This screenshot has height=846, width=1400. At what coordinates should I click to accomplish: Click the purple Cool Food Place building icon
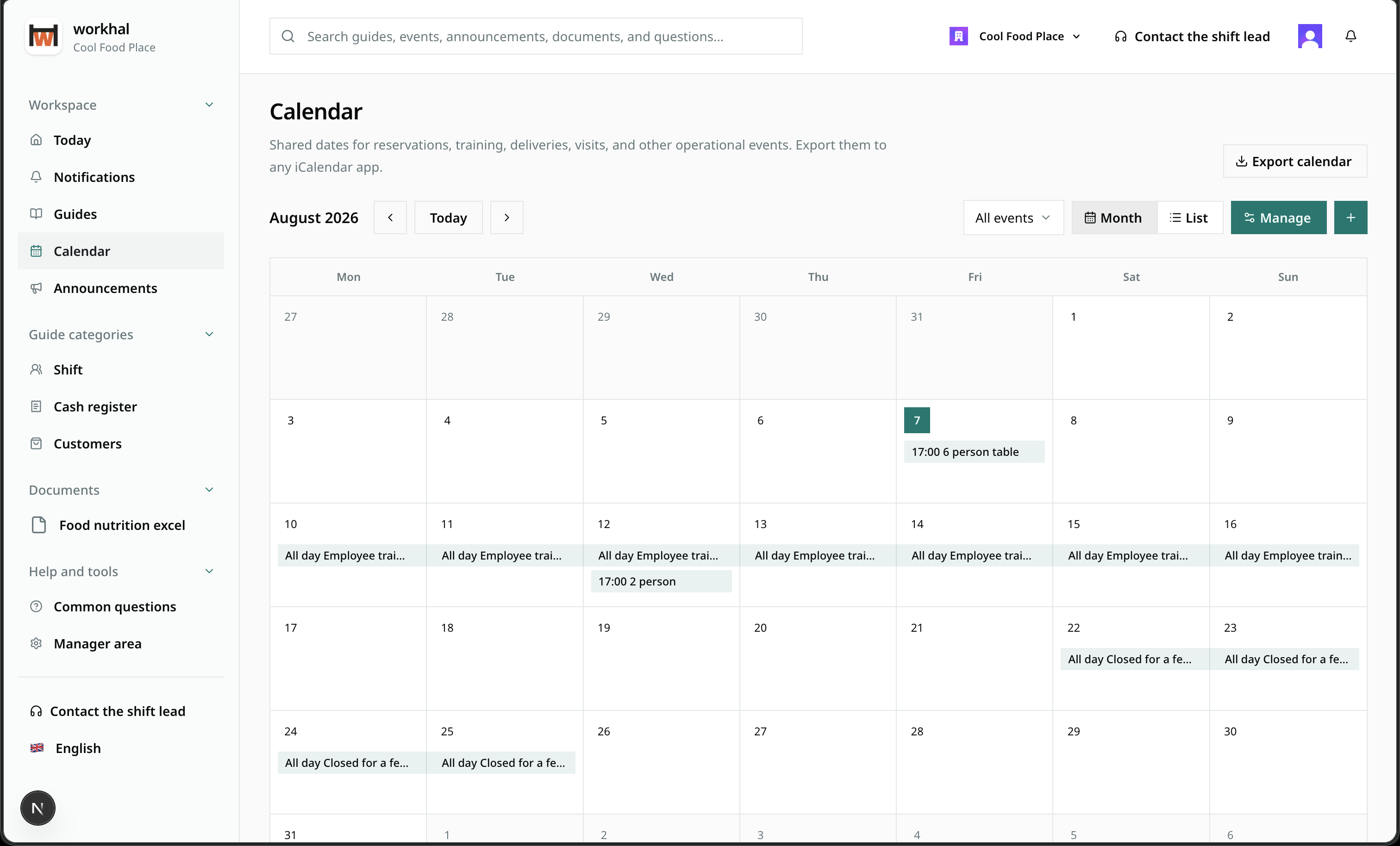(x=958, y=37)
